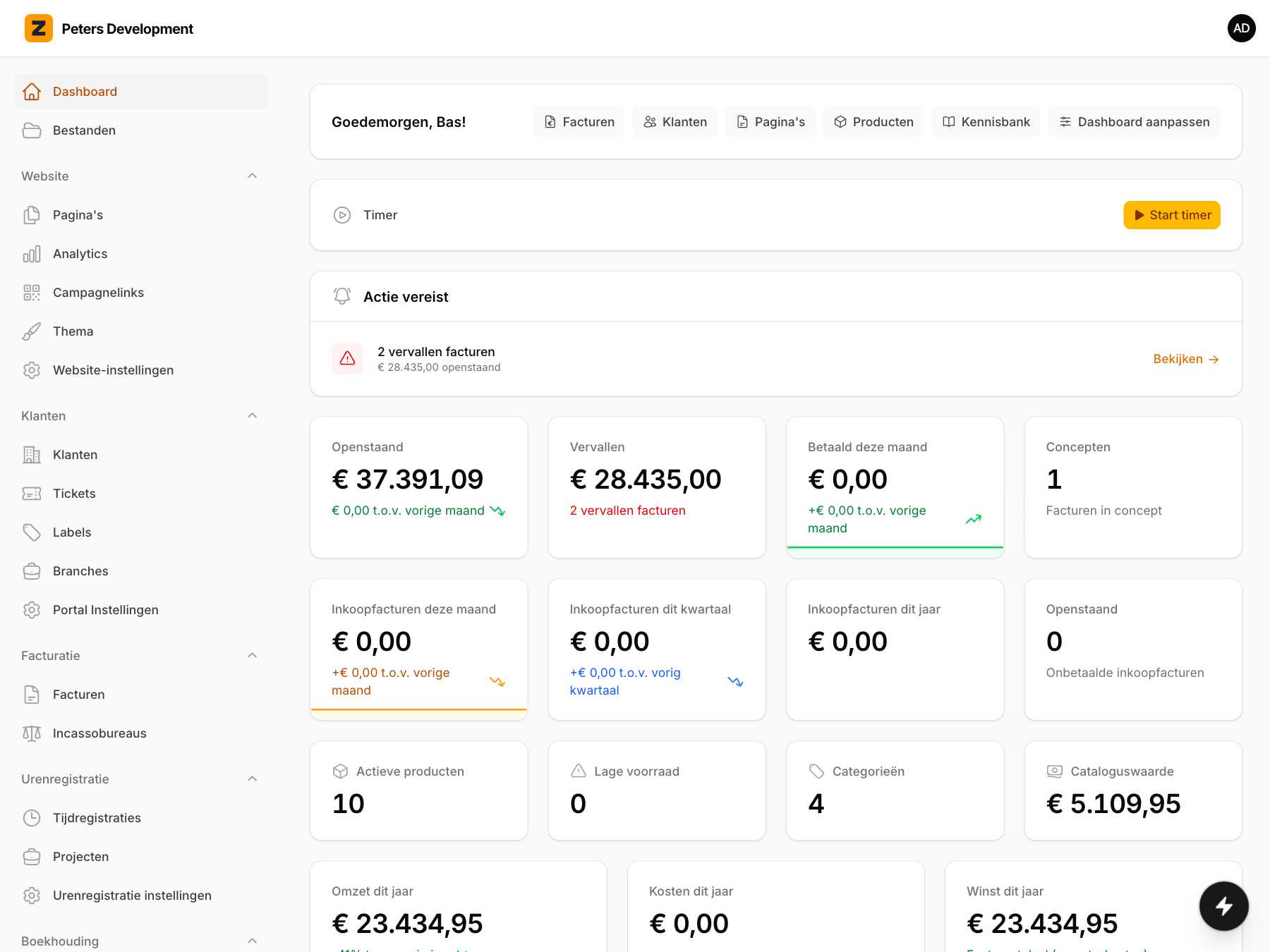This screenshot has height=952, width=1270.
Task: Click the Cataloguswaarde € 5.109,95 value
Action: 1113,804
